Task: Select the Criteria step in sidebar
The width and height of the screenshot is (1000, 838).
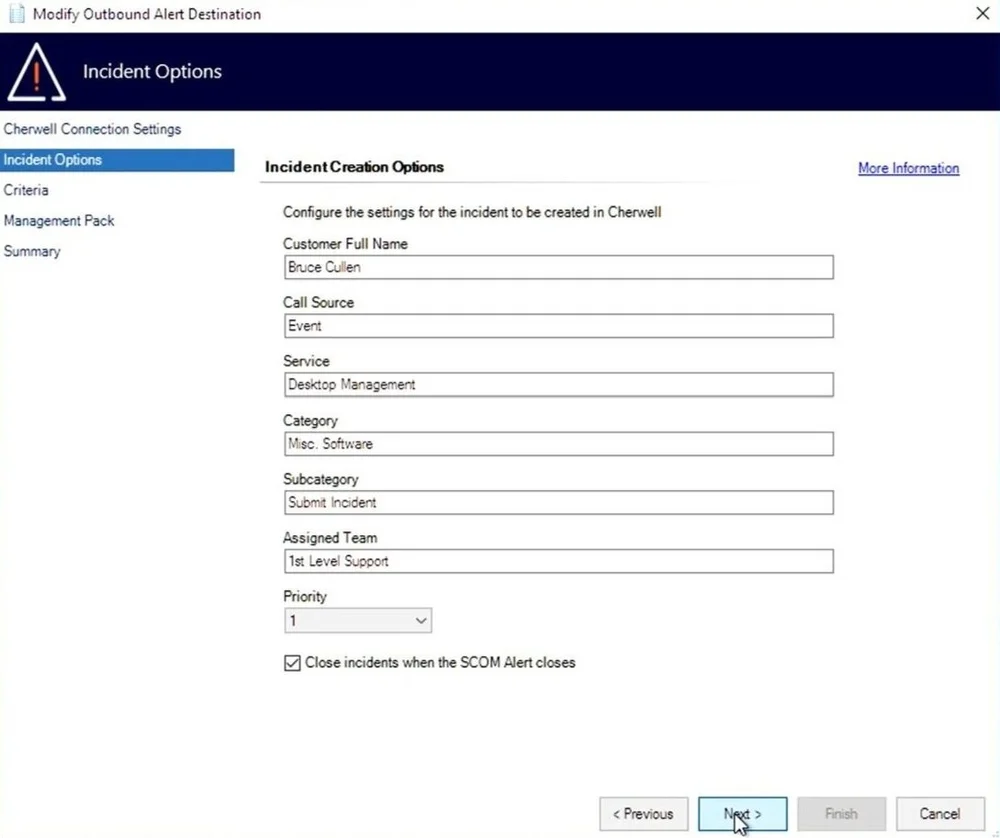Action: coord(26,190)
